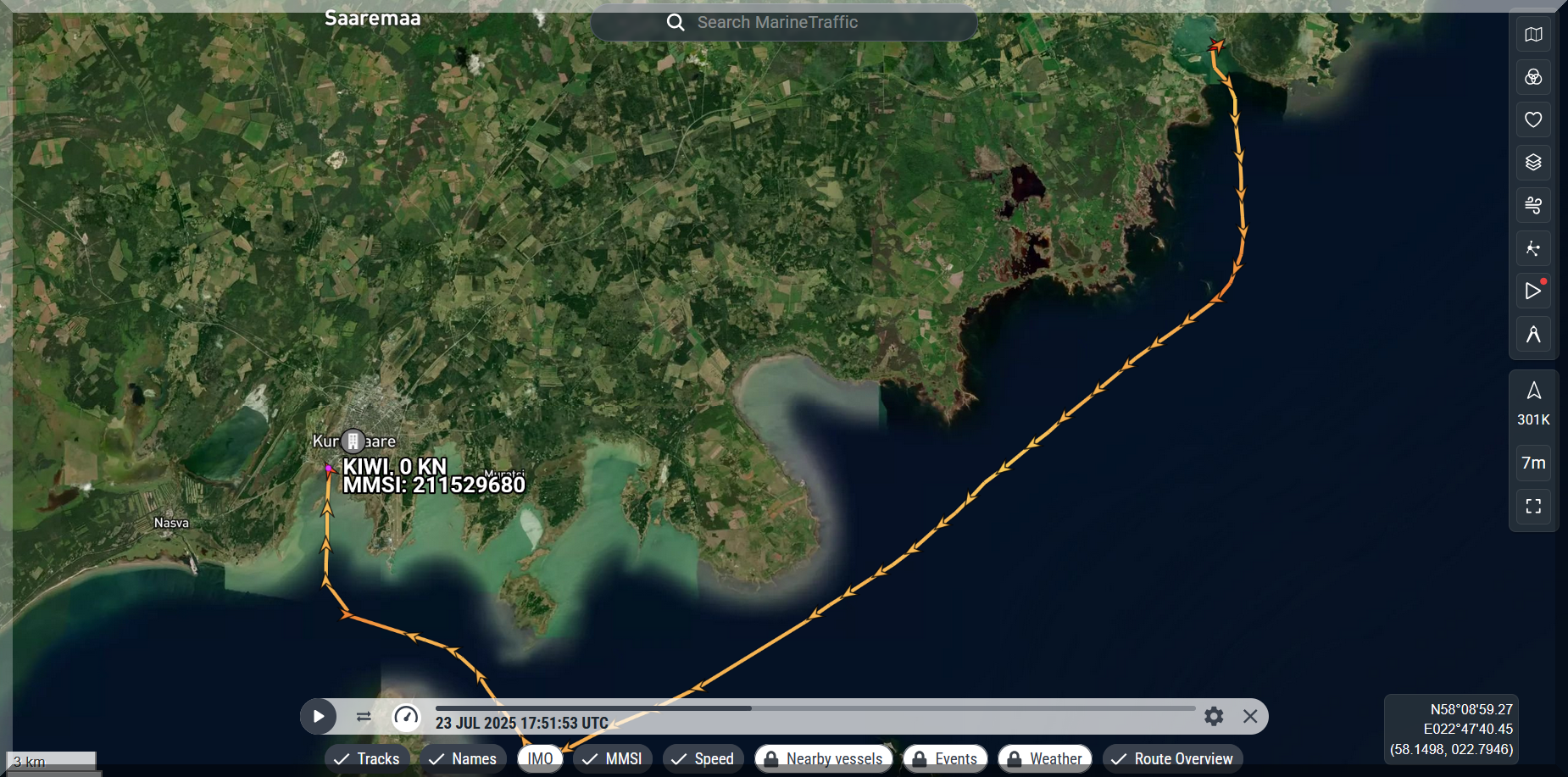Uncheck the MMSI display option
The width and height of the screenshot is (1568, 777).
click(x=612, y=758)
